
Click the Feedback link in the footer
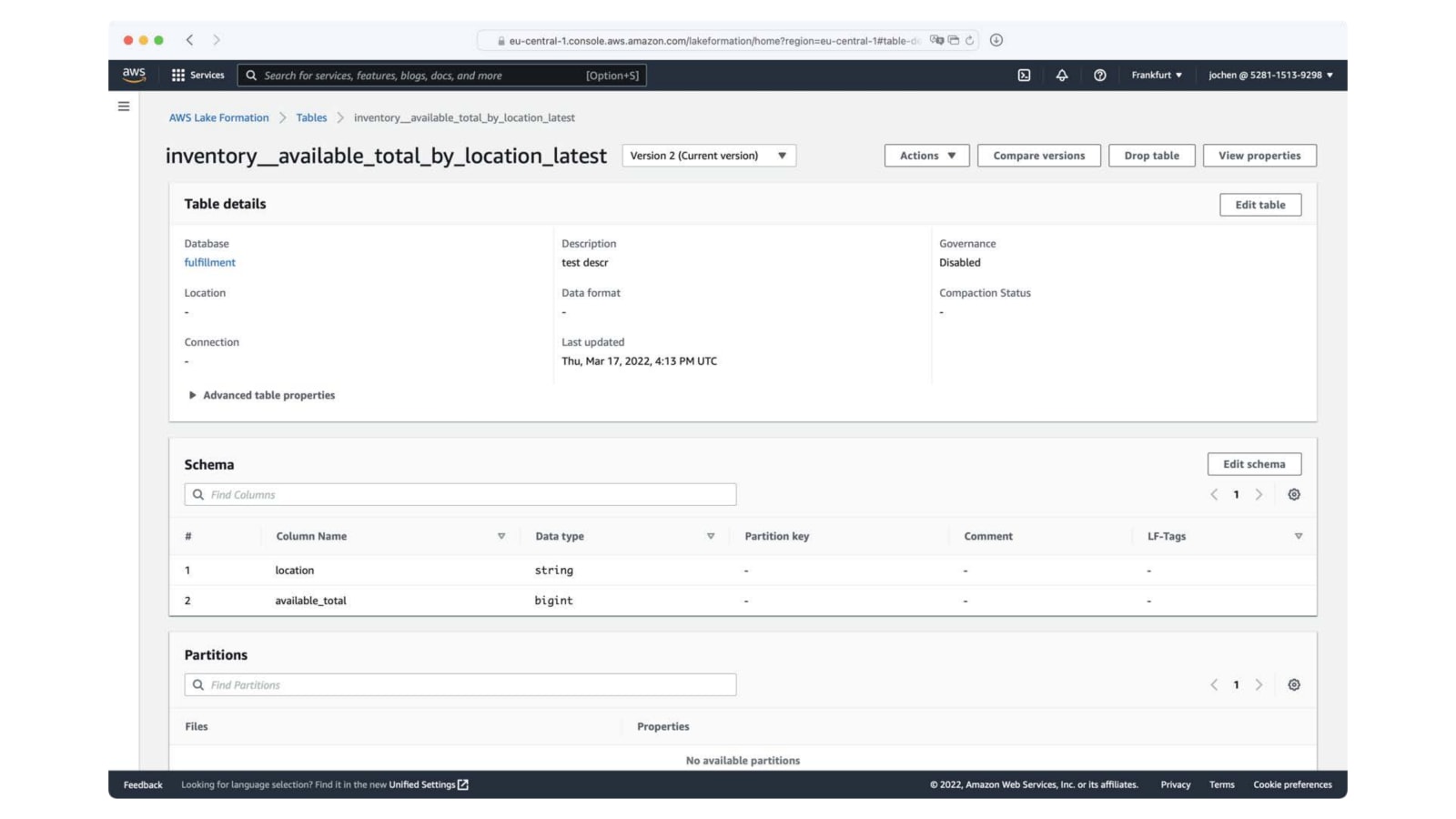[143, 785]
